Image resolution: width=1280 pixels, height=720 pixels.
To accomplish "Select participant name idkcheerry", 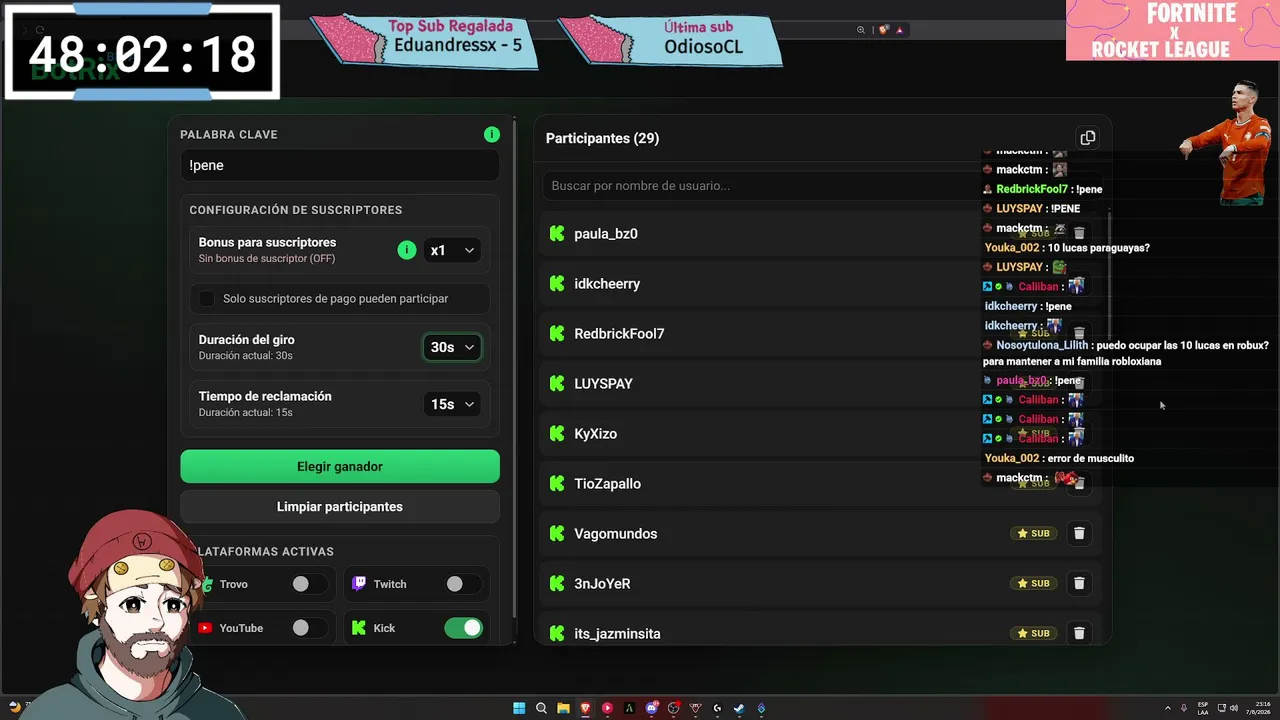I will click(607, 284).
